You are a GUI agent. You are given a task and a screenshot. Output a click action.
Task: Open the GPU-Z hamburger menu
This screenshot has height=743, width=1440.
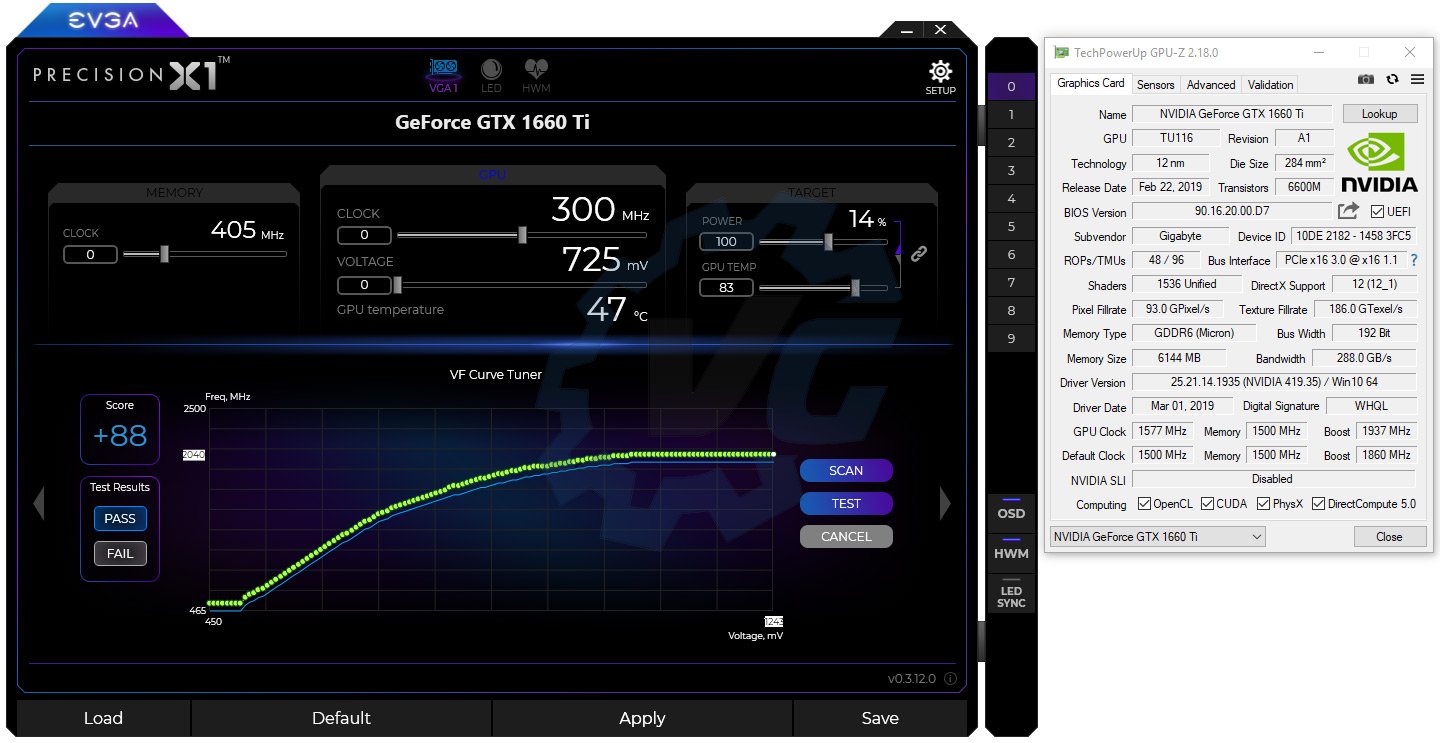click(x=1416, y=79)
